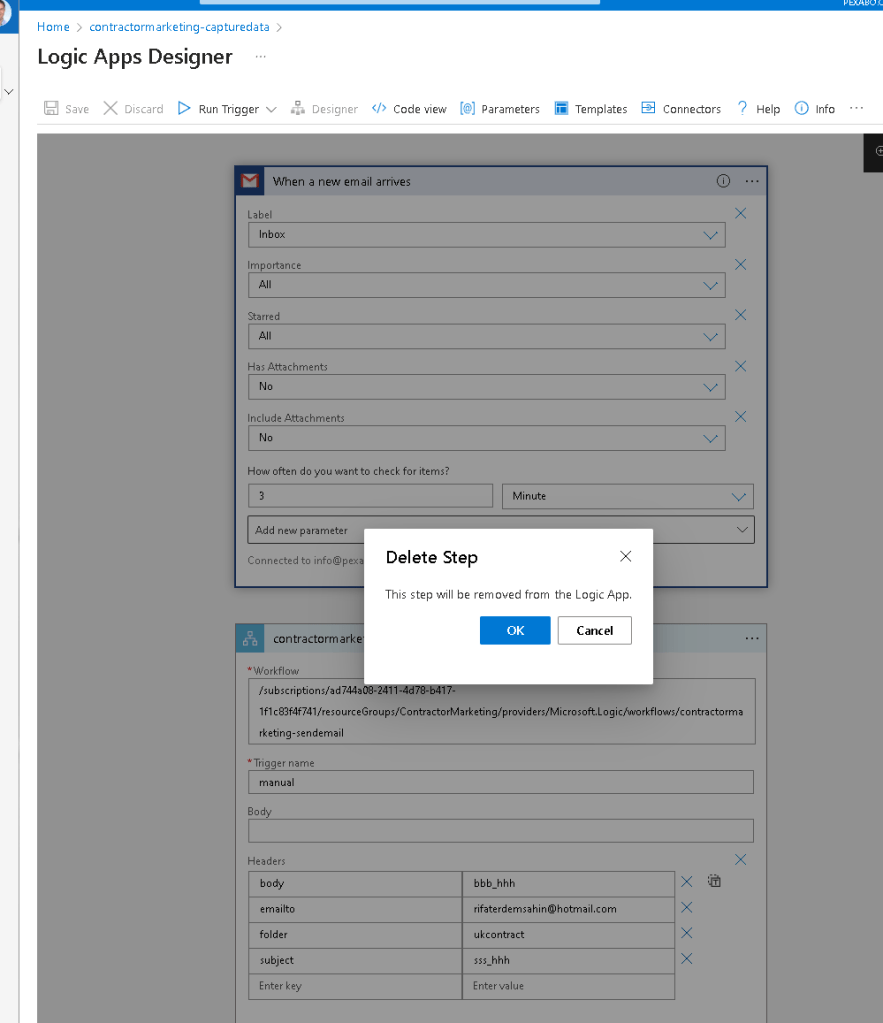Click the Enter value placeholder field

568,986
